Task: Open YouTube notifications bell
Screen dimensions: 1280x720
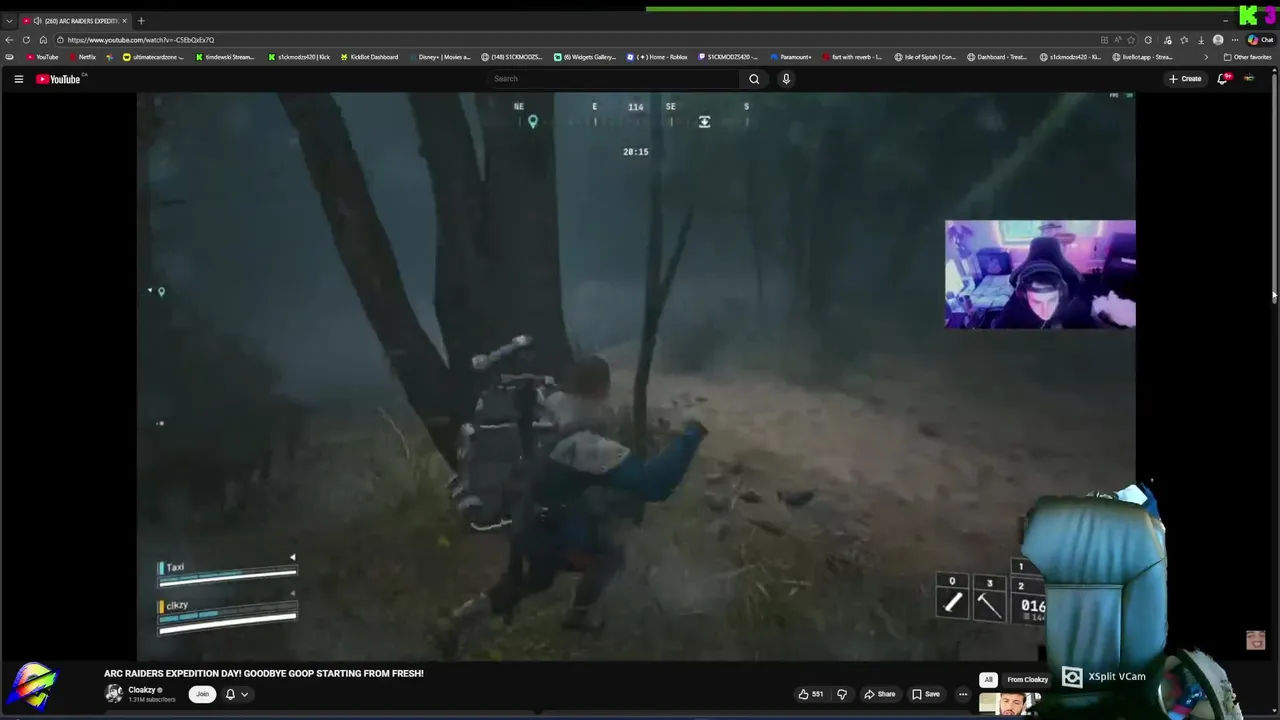Action: (x=1222, y=79)
